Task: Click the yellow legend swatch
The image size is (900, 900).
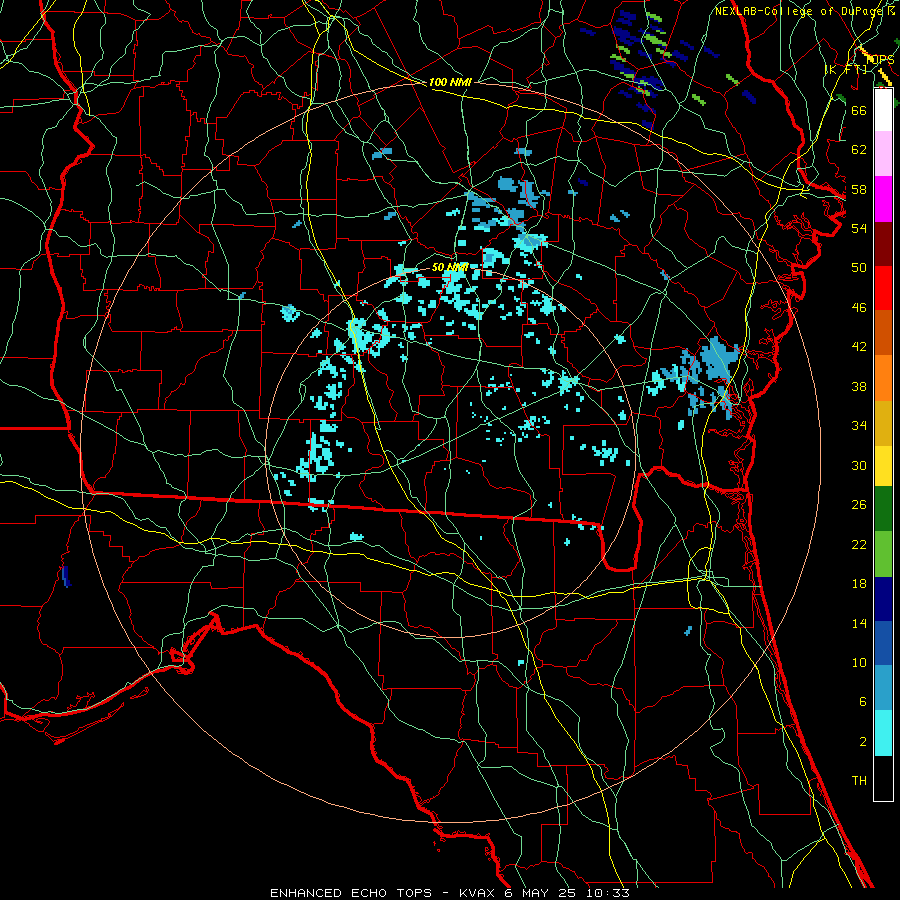Action: tap(883, 466)
